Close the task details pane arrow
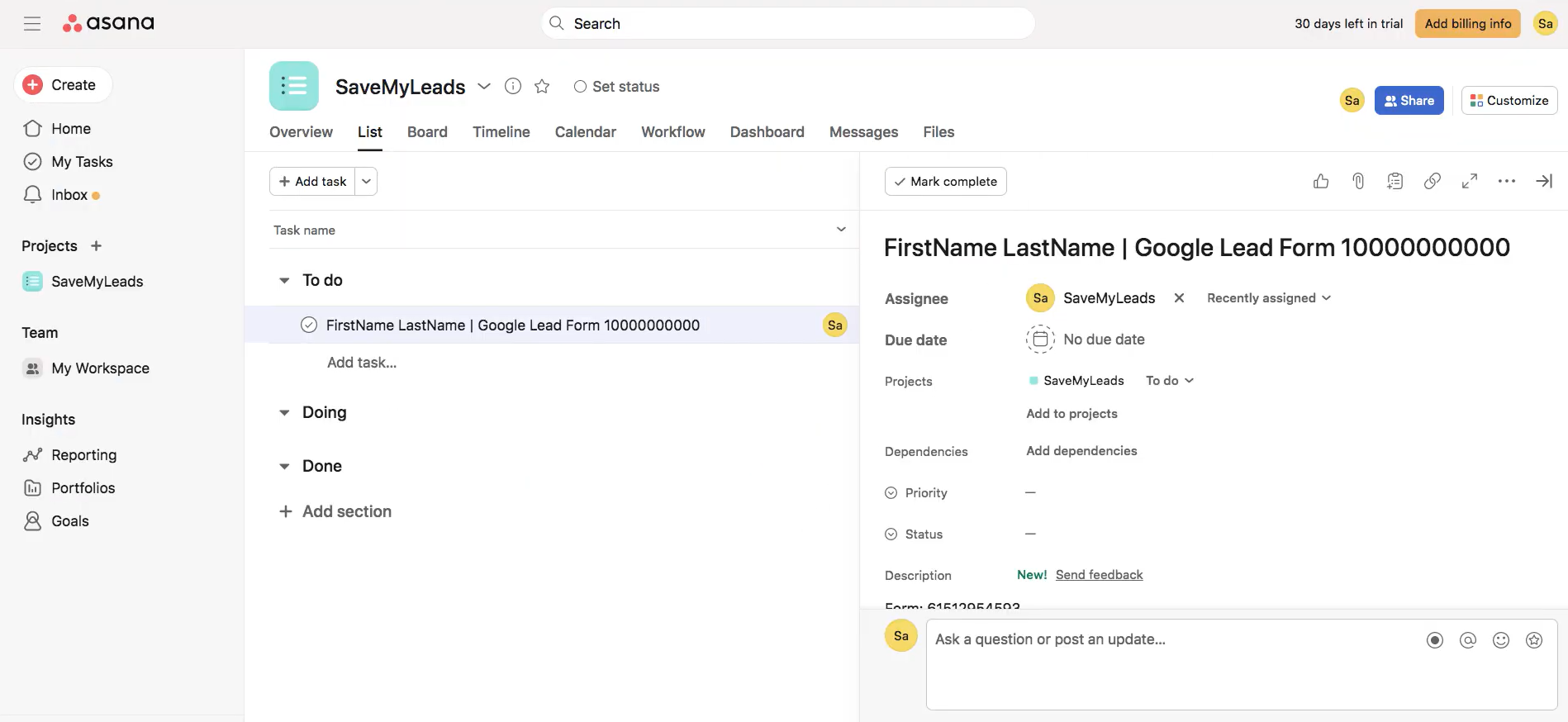1568x722 pixels. pos(1543,182)
